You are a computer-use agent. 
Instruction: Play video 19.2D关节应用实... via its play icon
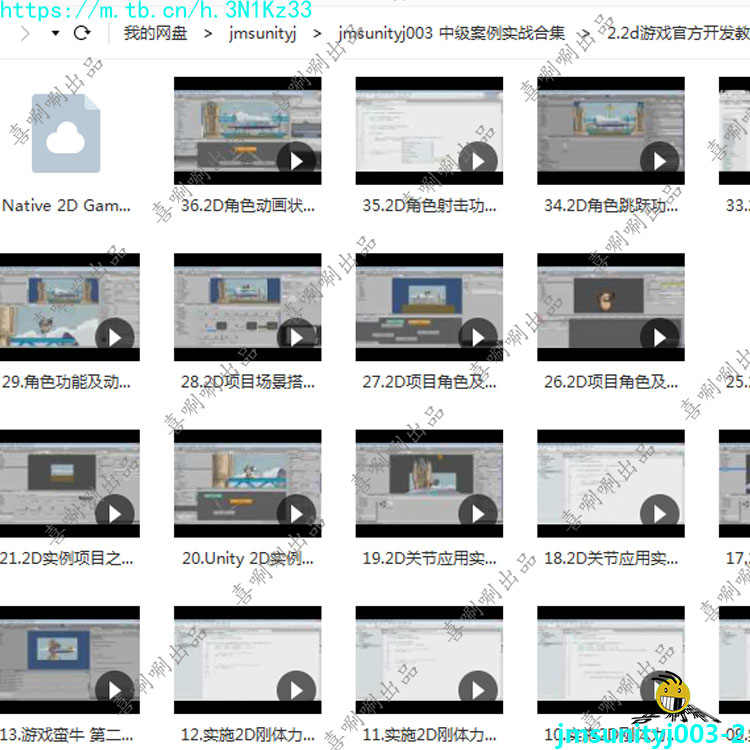point(478,514)
